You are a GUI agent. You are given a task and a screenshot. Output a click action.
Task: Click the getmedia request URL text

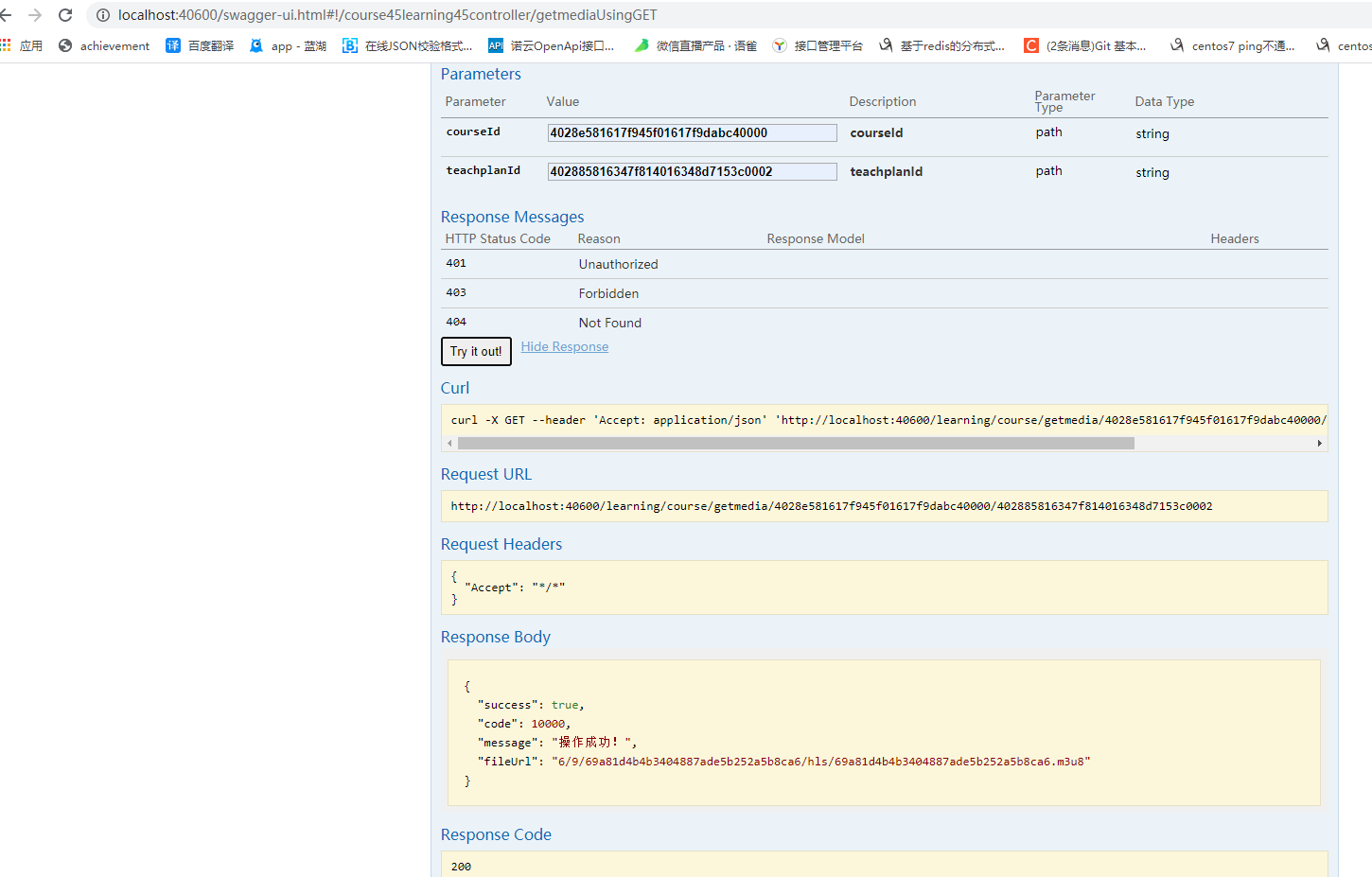tap(832, 506)
